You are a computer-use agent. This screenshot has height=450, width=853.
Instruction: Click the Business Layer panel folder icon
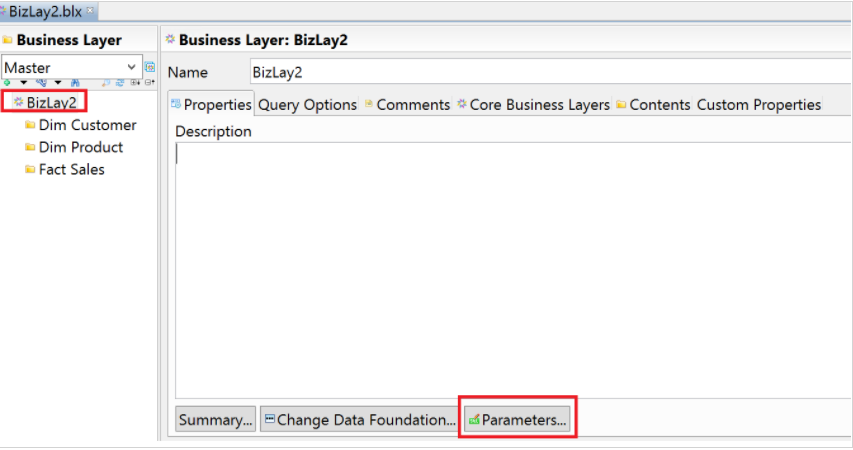[8, 40]
